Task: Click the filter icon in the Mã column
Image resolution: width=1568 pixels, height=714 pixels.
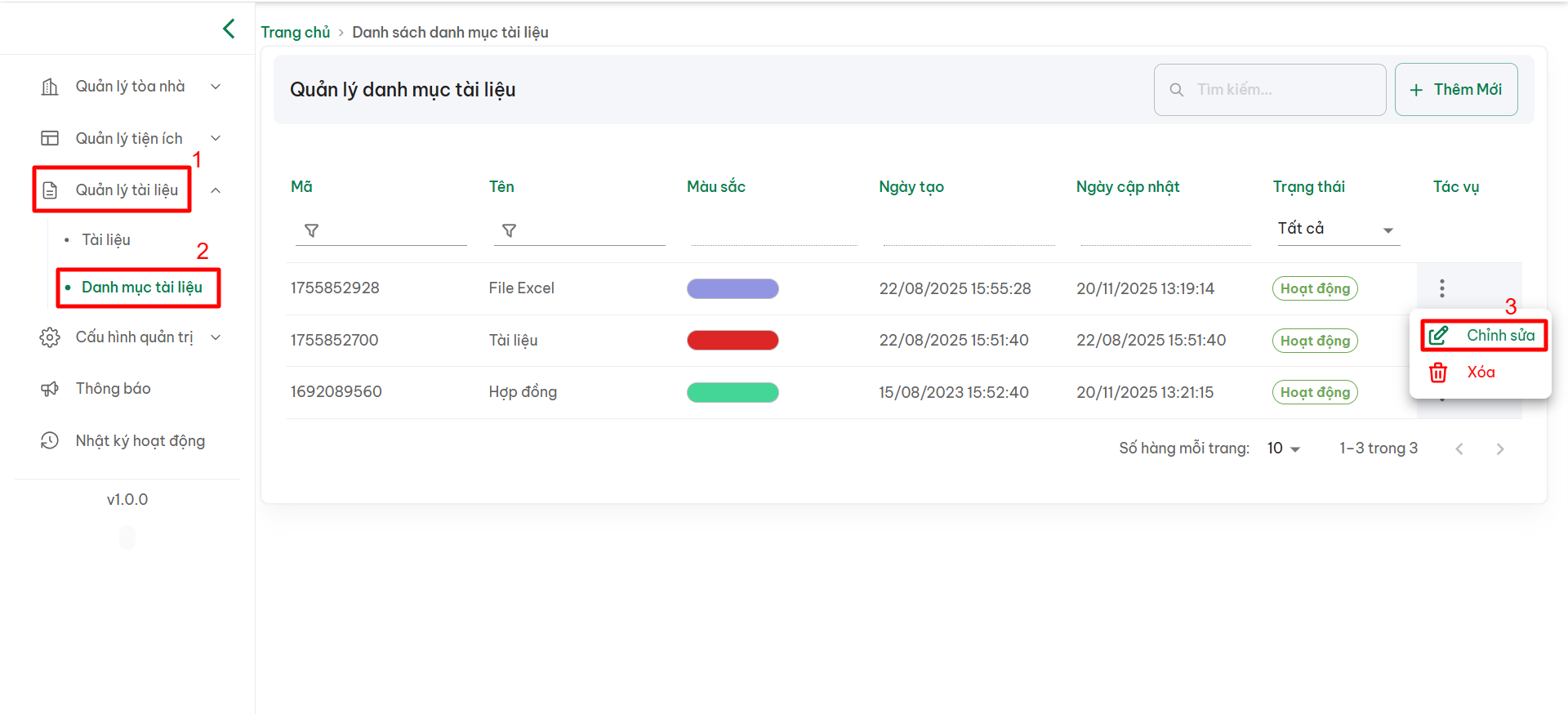Action: (311, 230)
